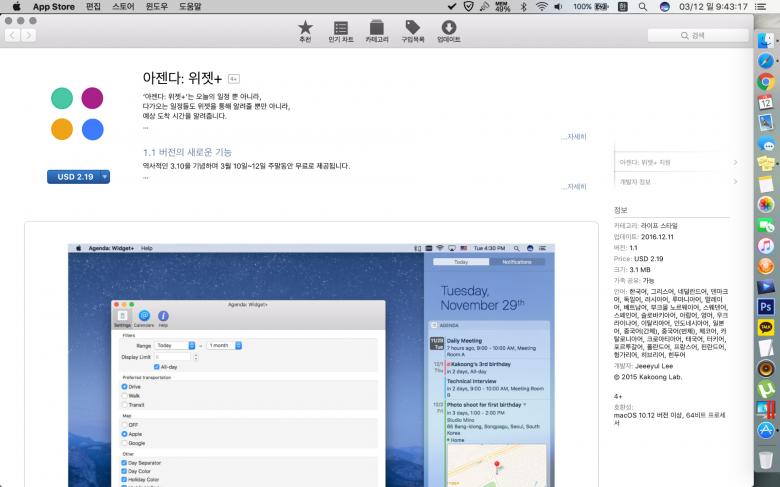Viewport: 780px width, 487px height.
Task: Open the price dropdown arrow next to USD 2.19
Action: (104, 177)
